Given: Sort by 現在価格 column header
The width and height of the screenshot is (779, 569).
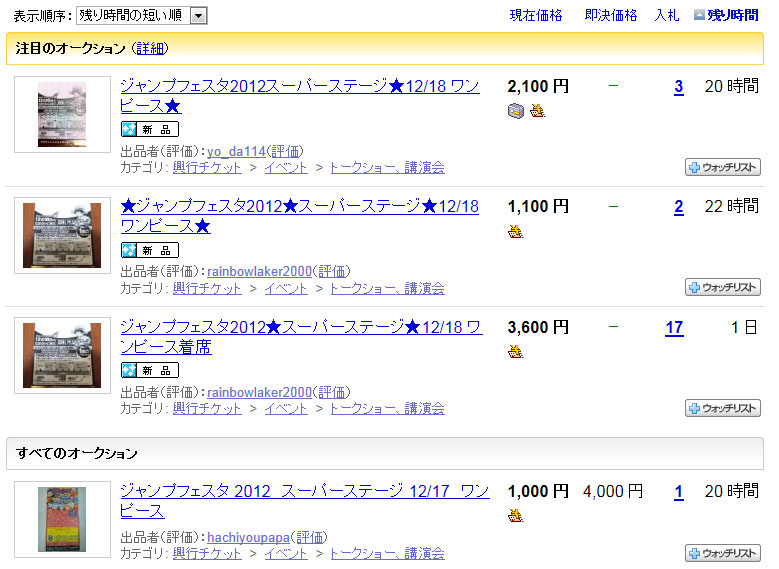Looking at the screenshot, I should [x=536, y=15].
